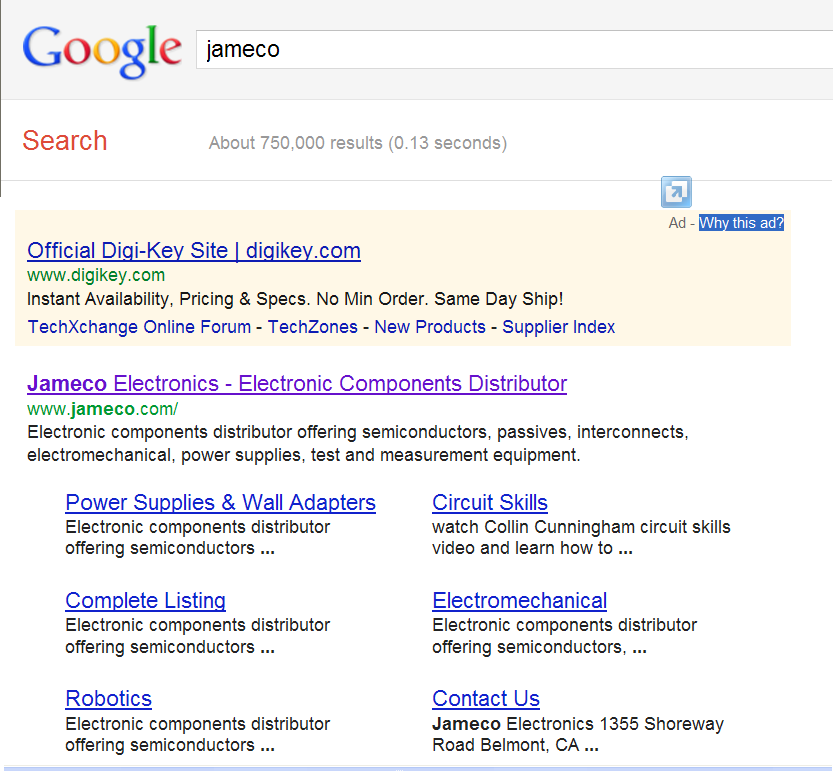Viewport: 833px width, 771px height.
Task: Open Supplier Index ad sitelink
Action: pyautogui.click(x=558, y=327)
